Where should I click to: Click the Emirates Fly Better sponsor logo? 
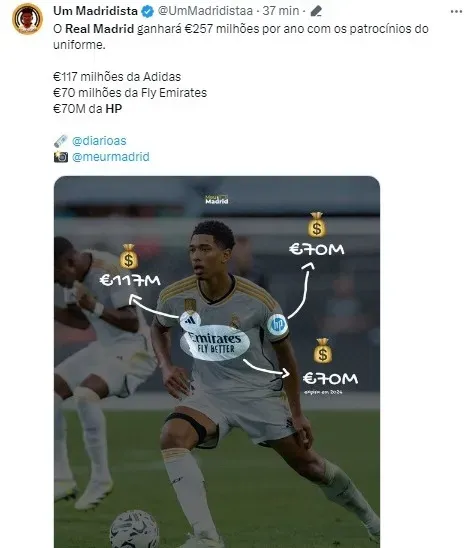pyautogui.click(x=215, y=343)
